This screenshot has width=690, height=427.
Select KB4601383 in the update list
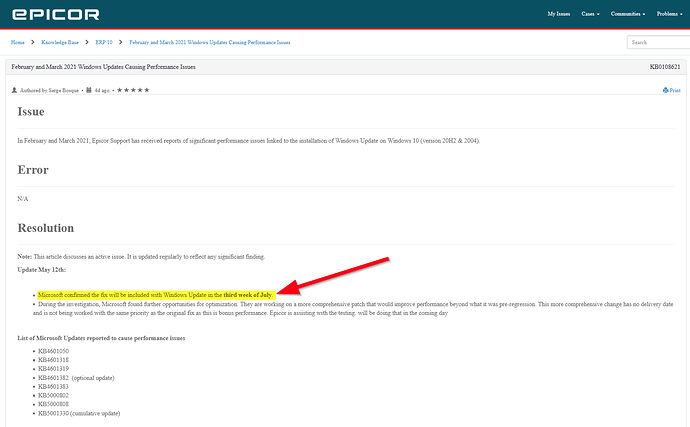(53, 387)
